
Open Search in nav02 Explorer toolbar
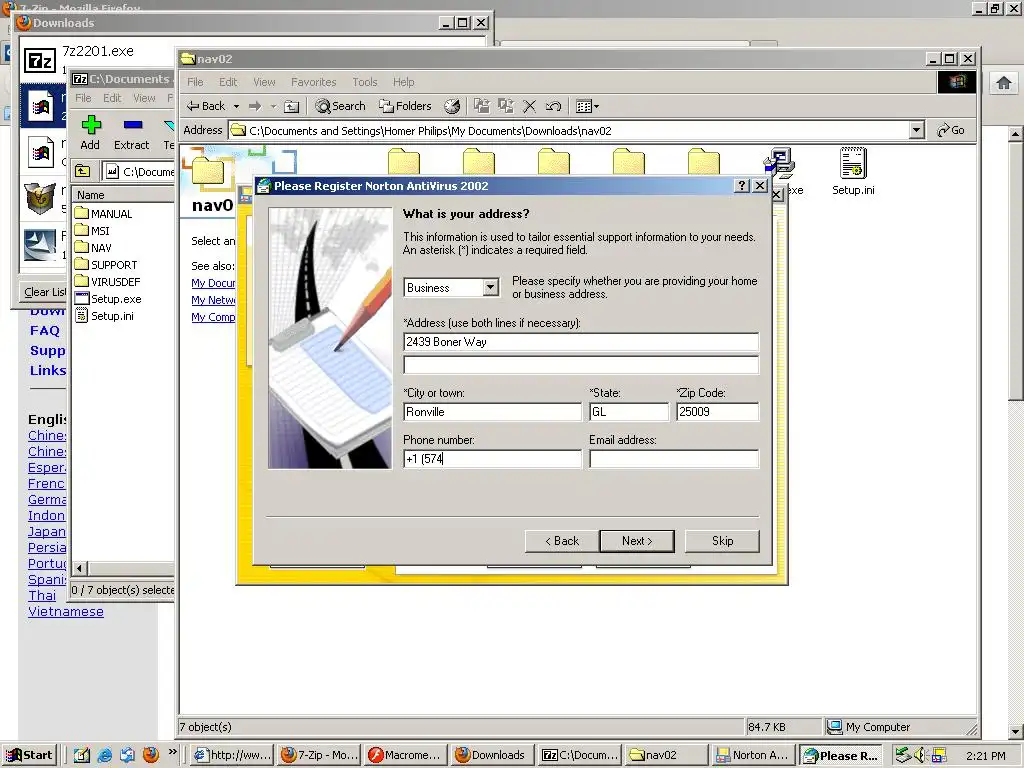pos(340,106)
